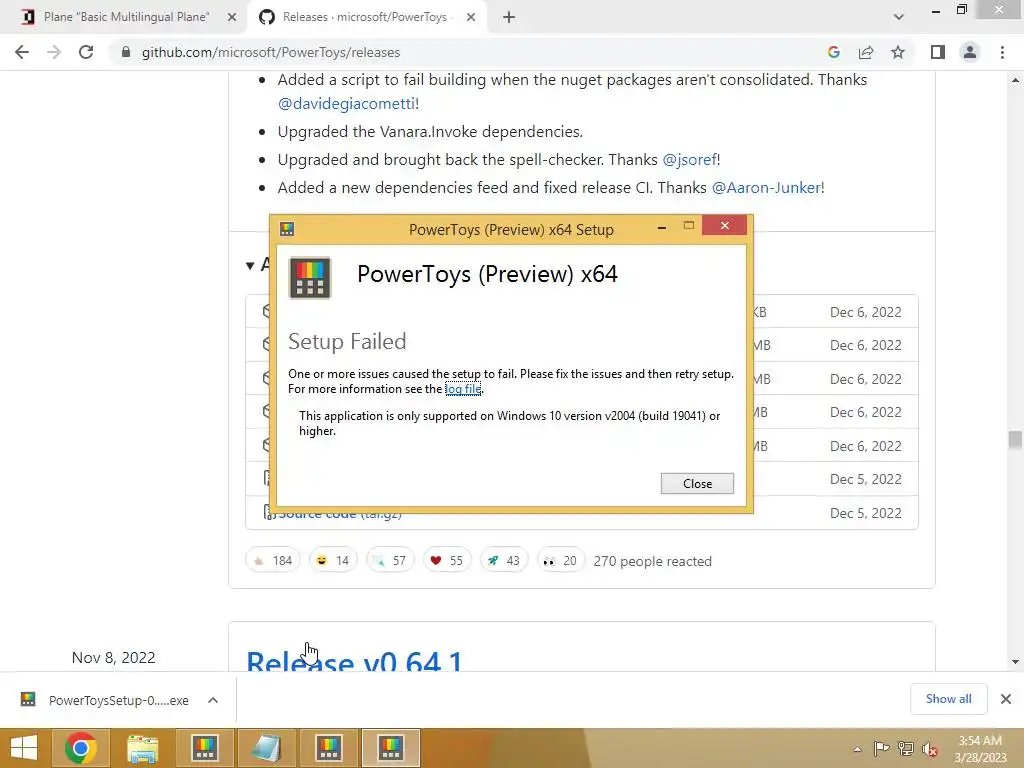
Task: Click the heart reaction 55
Action: click(447, 560)
